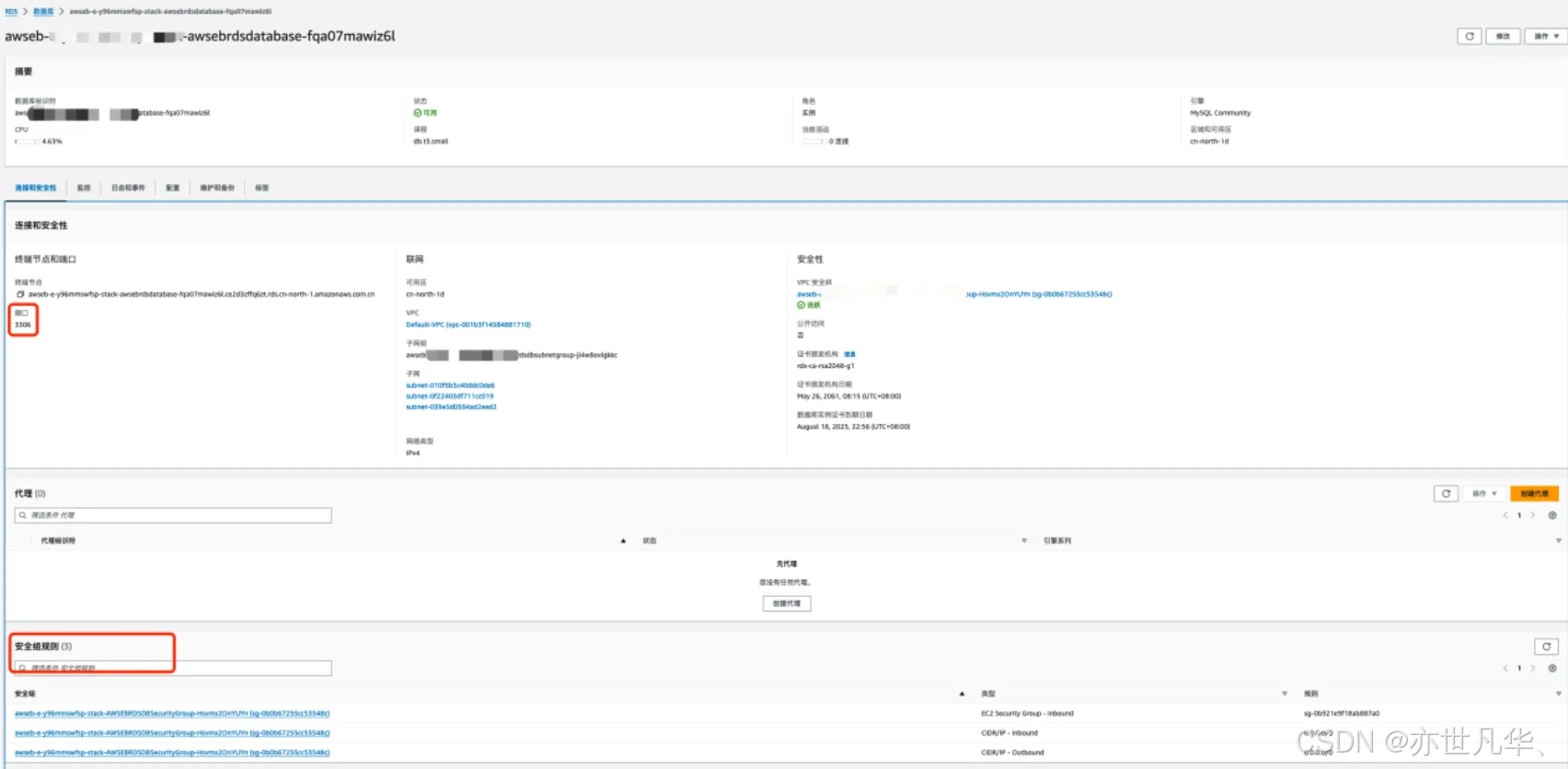Select the 连接和安全性 tab
Image resolution: width=1568 pixels, height=769 pixels.
(35, 188)
